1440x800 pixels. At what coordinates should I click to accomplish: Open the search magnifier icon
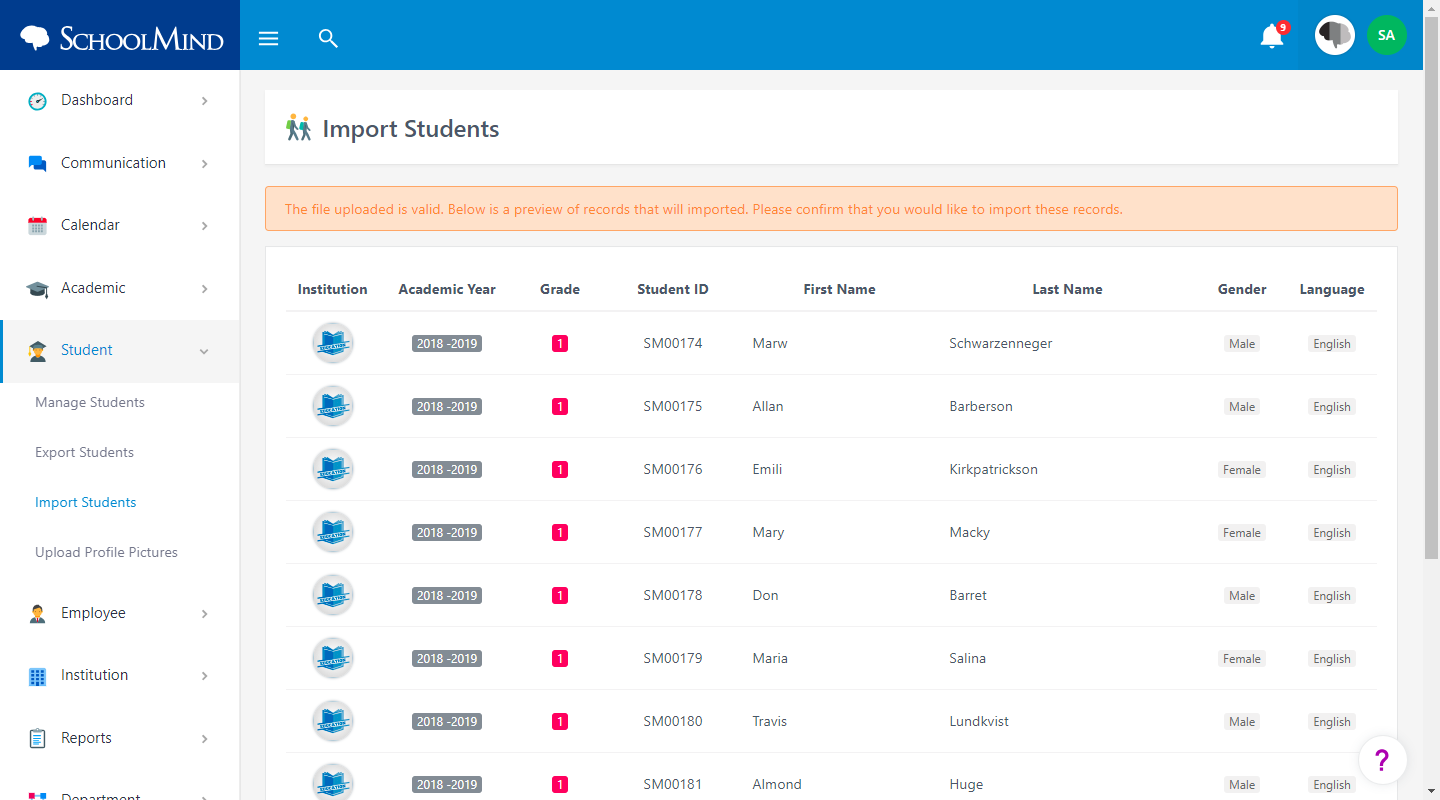pyautogui.click(x=328, y=38)
